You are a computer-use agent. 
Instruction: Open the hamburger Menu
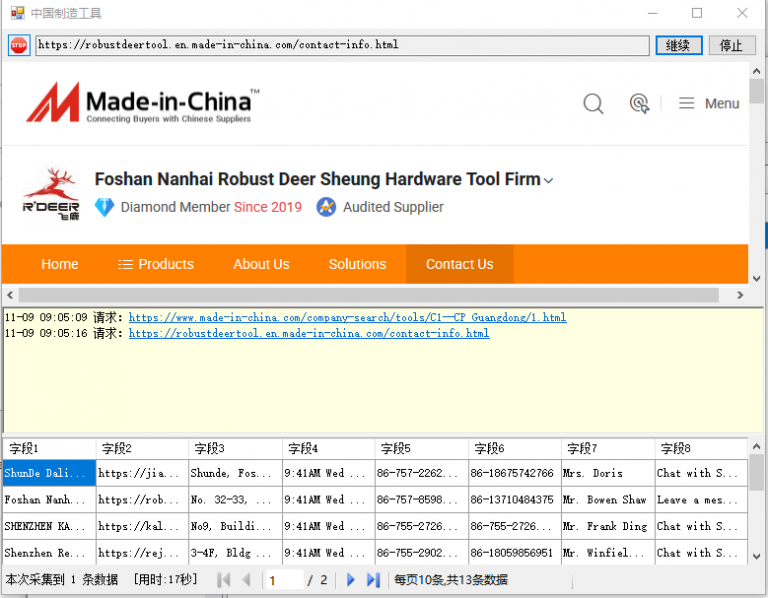tap(708, 103)
